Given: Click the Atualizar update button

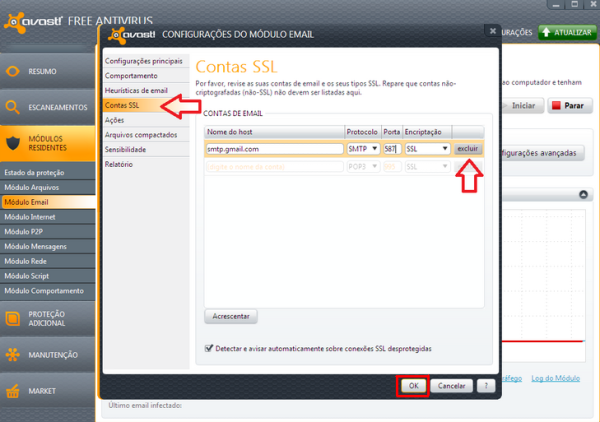Looking at the screenshot, I should (567, 33).
